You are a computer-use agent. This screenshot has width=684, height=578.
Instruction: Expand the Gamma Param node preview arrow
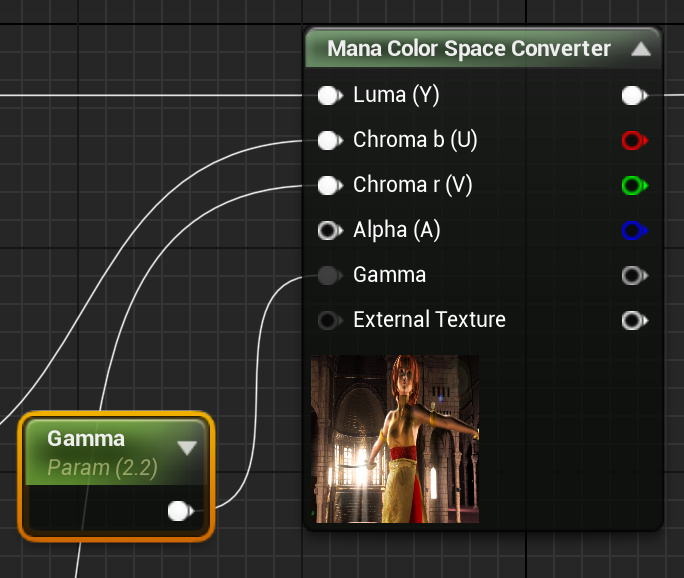(187, 448)
